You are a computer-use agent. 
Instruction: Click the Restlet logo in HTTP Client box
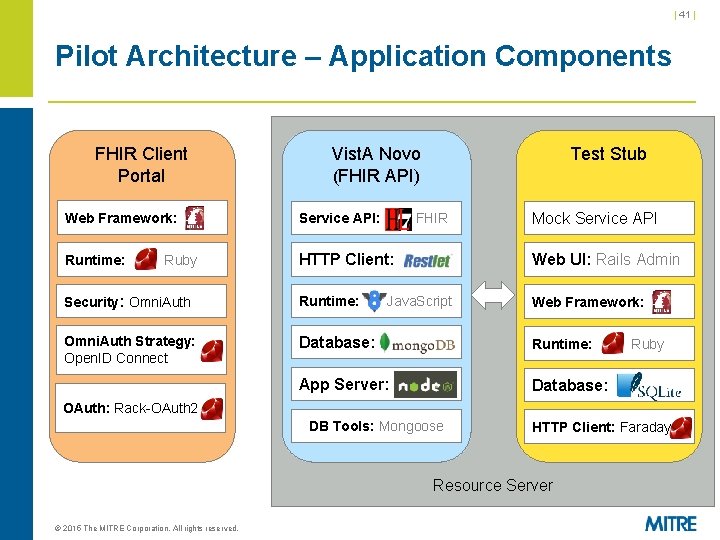(x=427, y=261)
